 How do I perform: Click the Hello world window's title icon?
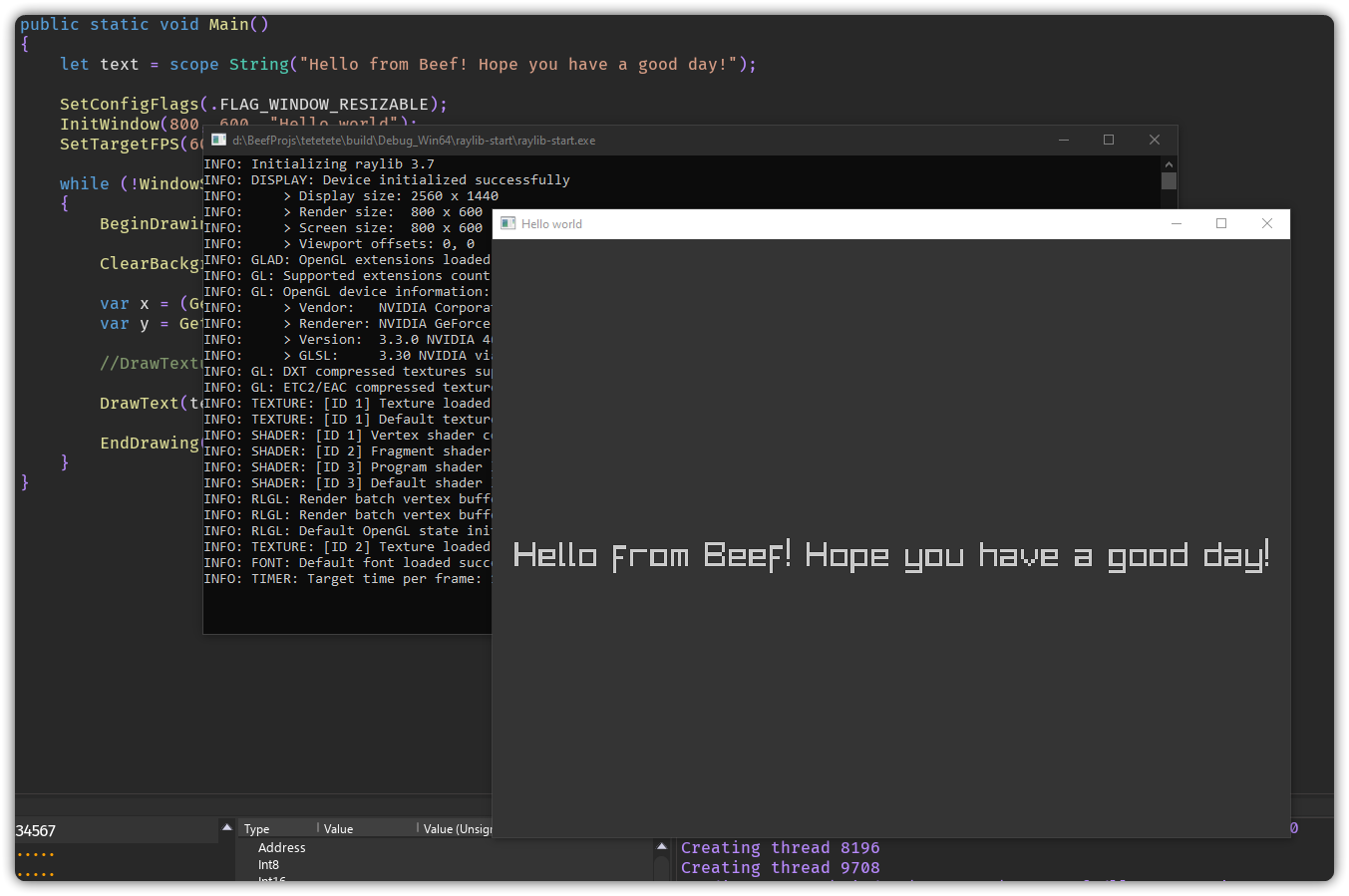pyautogui.click(x=508, y=223)
